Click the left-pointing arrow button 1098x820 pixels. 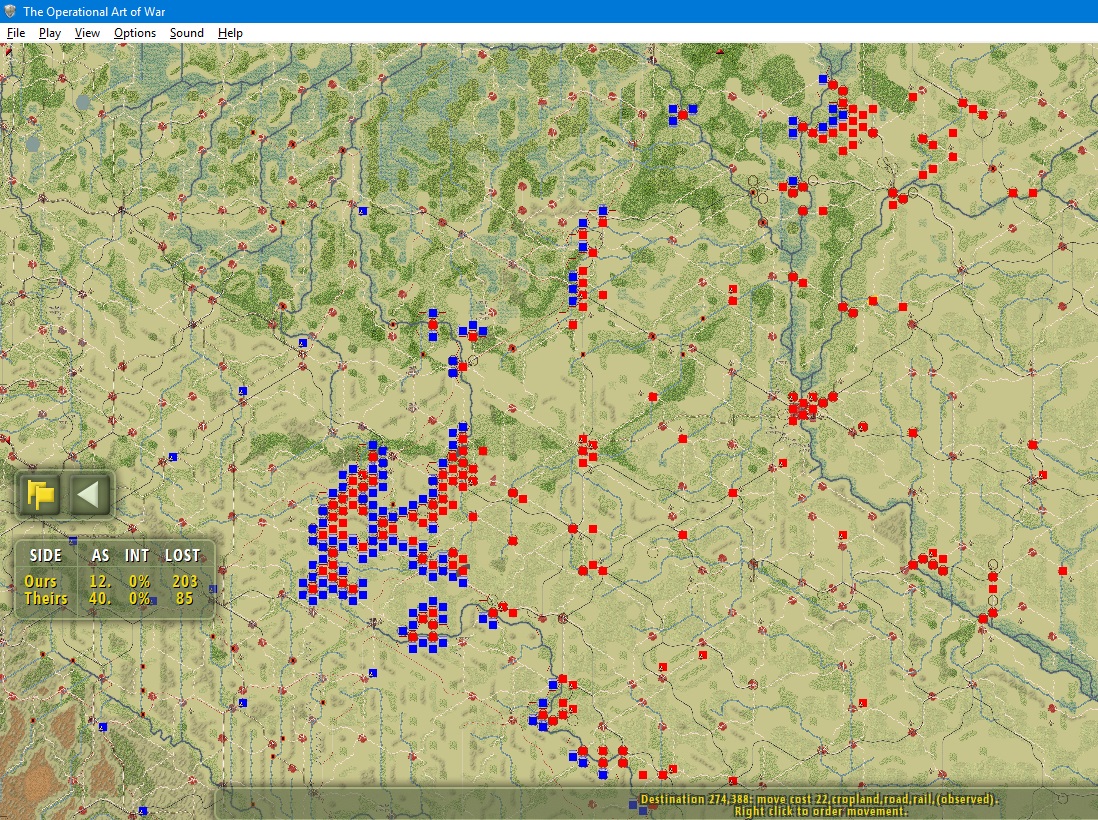click(x=89, y=494)
